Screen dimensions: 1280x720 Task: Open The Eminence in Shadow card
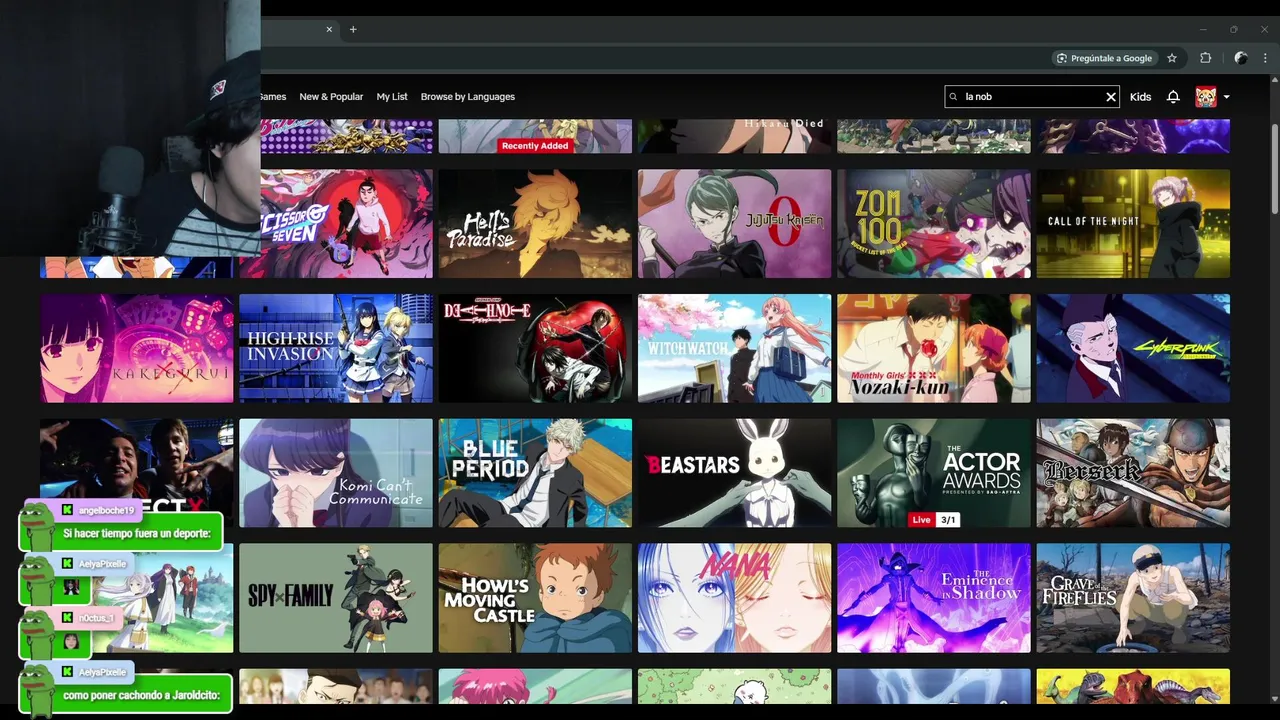click(933, 598)
